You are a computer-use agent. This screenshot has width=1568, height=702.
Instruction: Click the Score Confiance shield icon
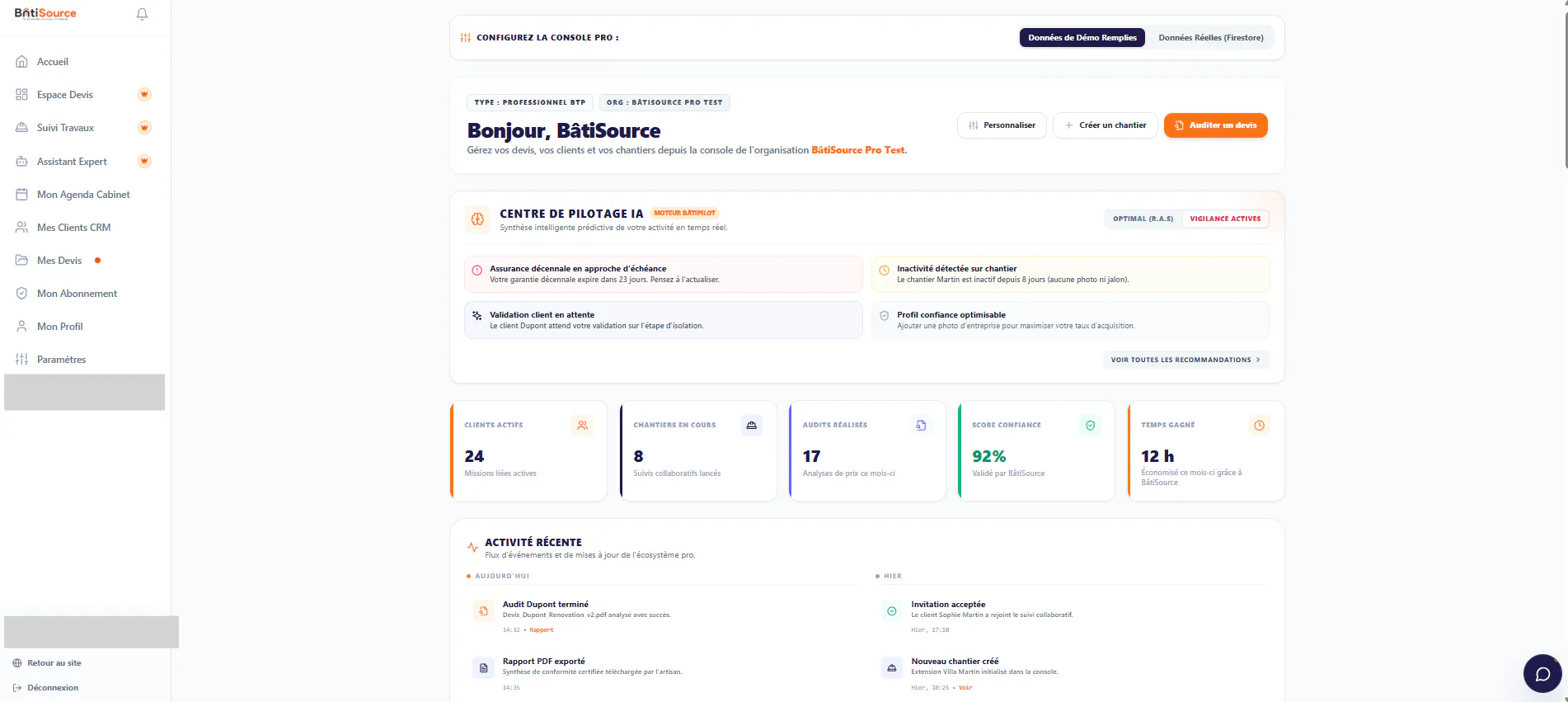pyautogui.click(x=1090, y=426)
